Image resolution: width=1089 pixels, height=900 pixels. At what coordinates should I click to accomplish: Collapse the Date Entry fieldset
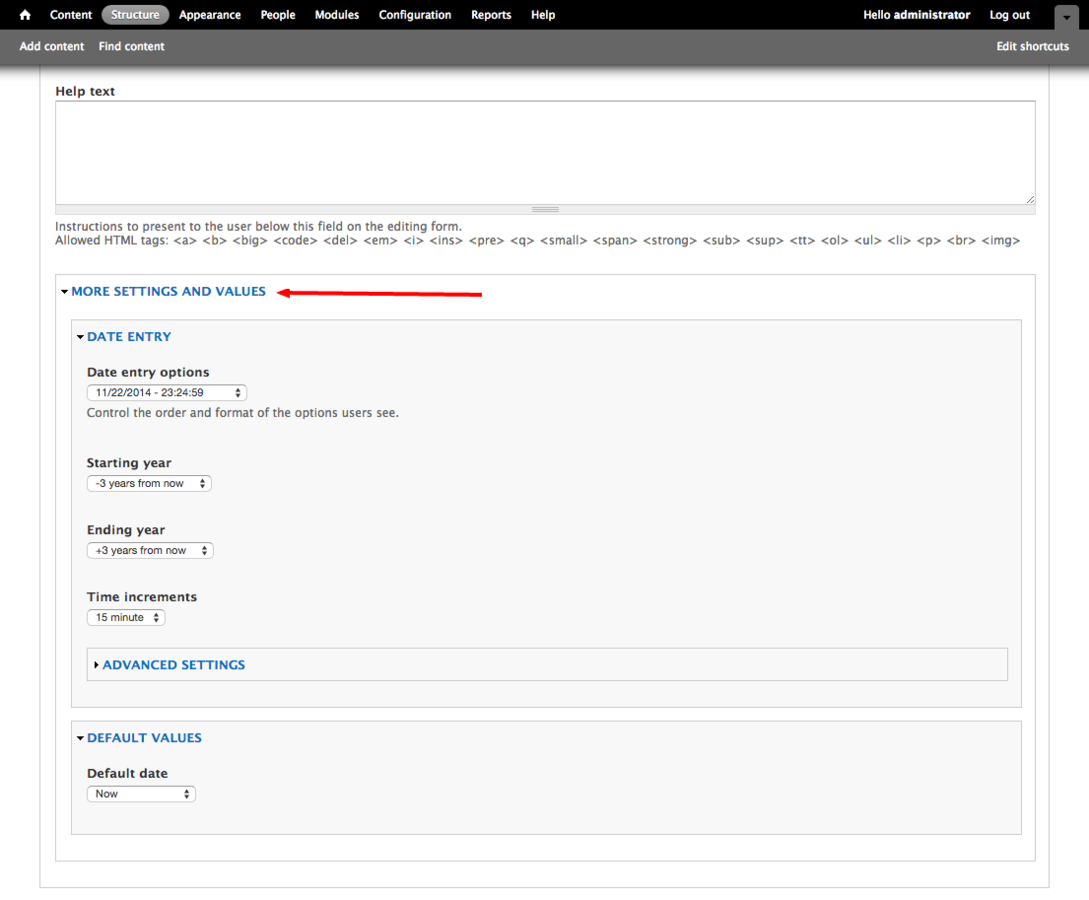129,337
